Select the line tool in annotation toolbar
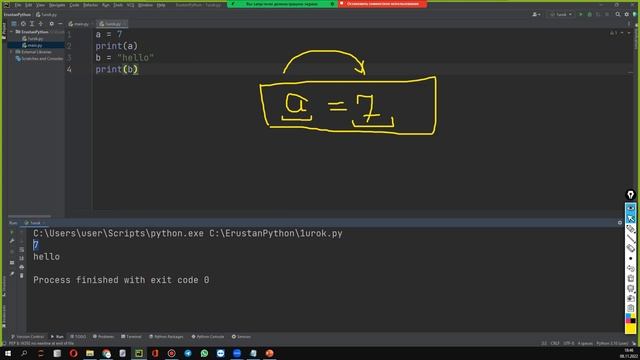The height and width of the screenshot is (360, 640). (631, 238)
